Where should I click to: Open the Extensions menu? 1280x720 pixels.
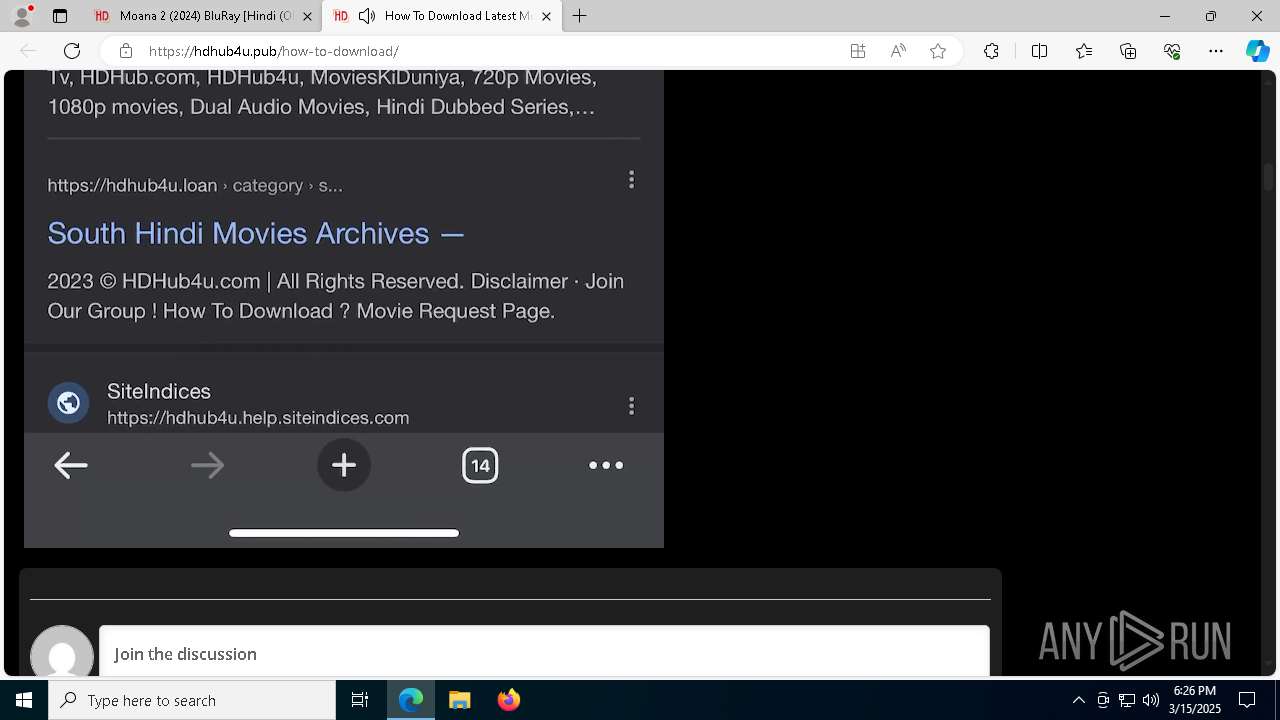pos(991,51)
